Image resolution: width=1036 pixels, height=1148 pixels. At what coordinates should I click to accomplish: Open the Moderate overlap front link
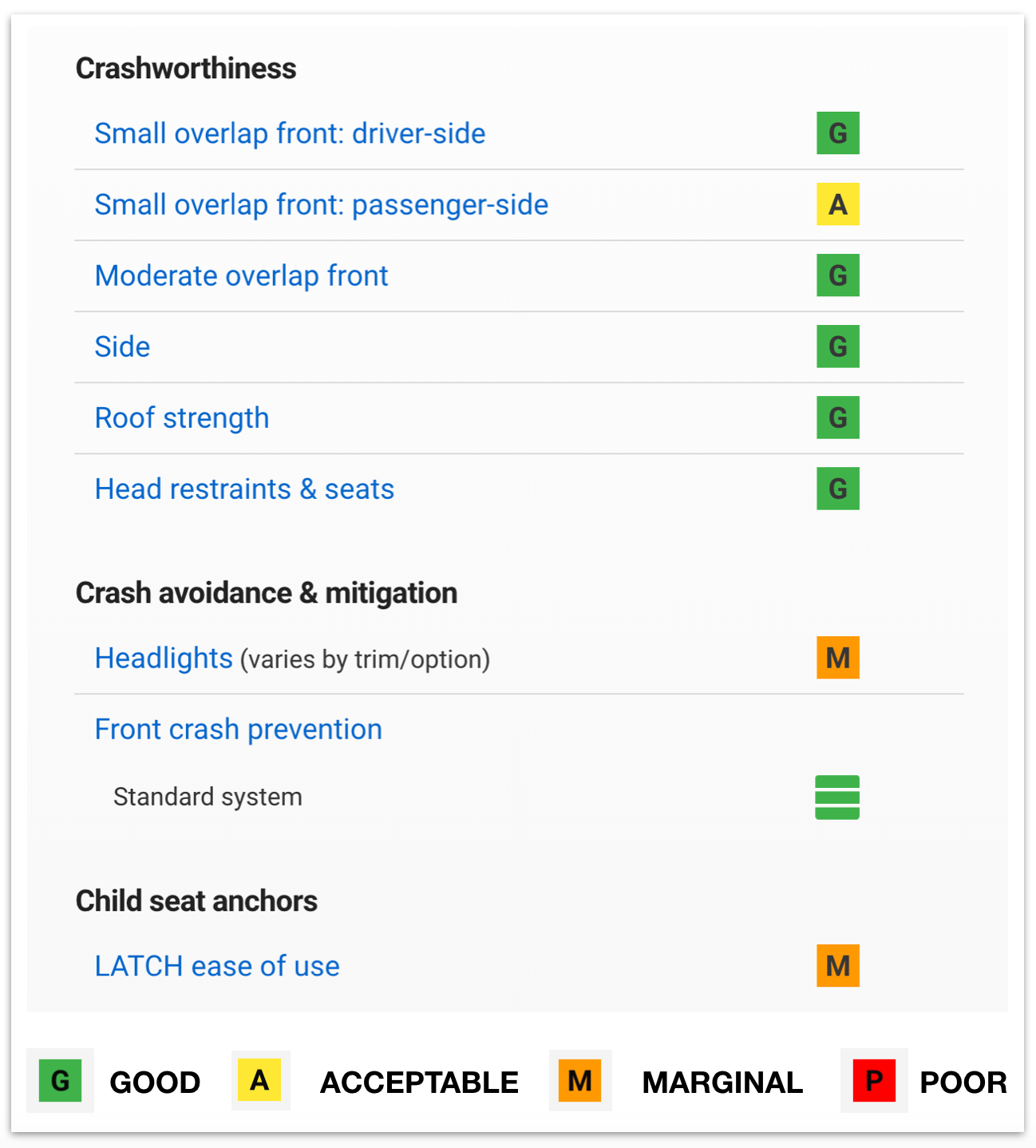tap(241, 275)
